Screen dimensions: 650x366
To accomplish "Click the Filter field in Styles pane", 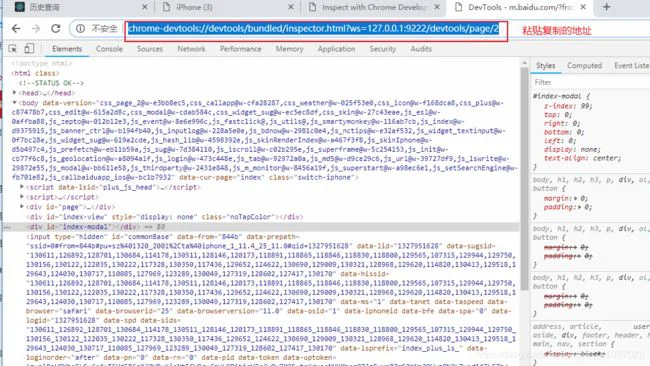I will coord(591,82).
